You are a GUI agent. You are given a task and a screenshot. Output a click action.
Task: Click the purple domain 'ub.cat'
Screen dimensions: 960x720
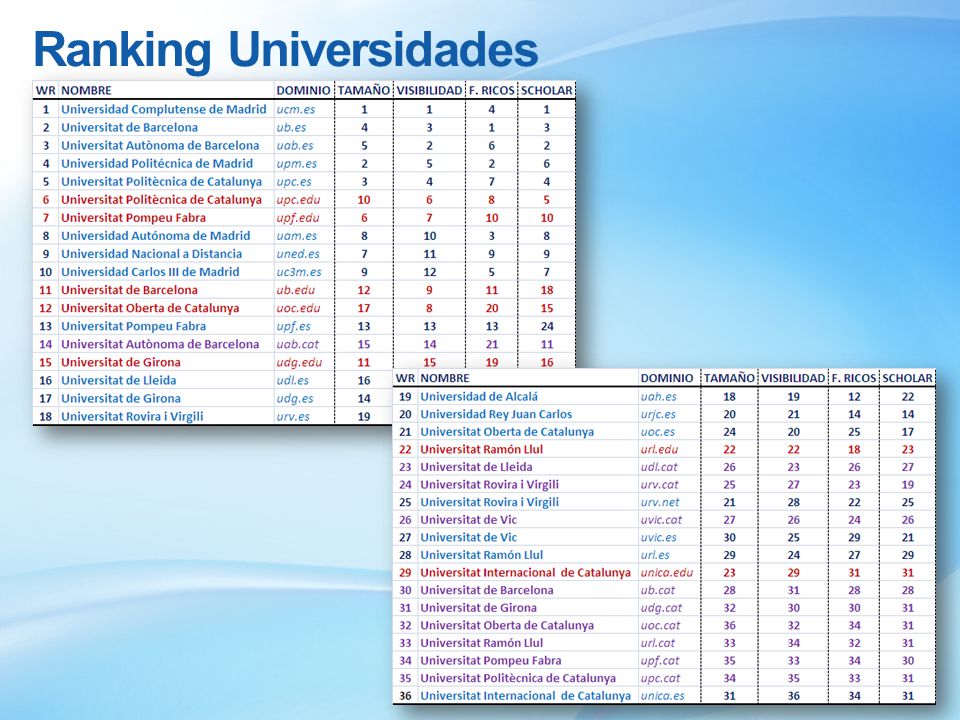click(x=658, y=591)
